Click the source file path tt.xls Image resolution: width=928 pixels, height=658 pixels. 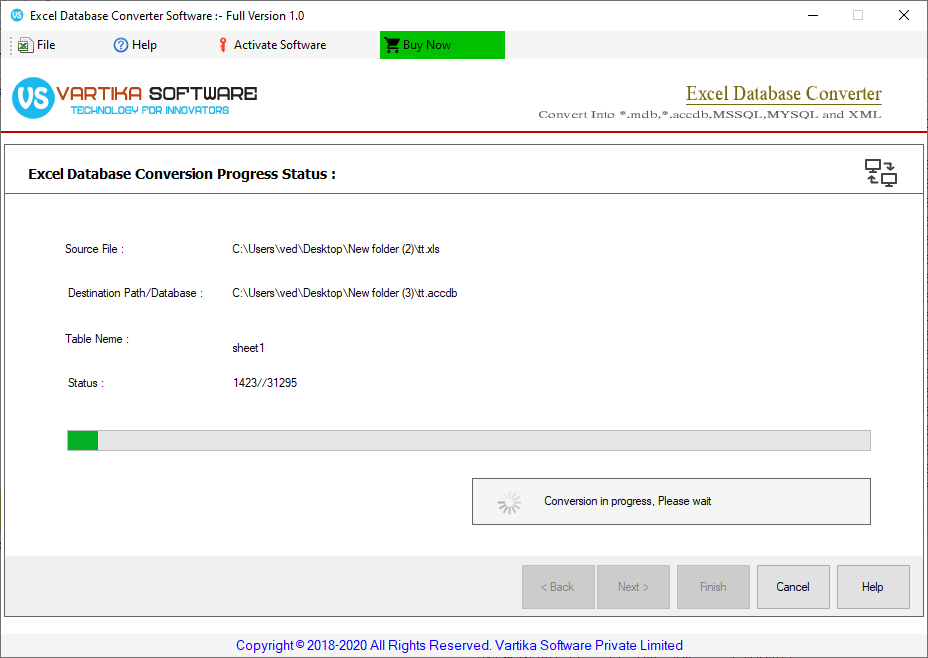click(336, 249)
